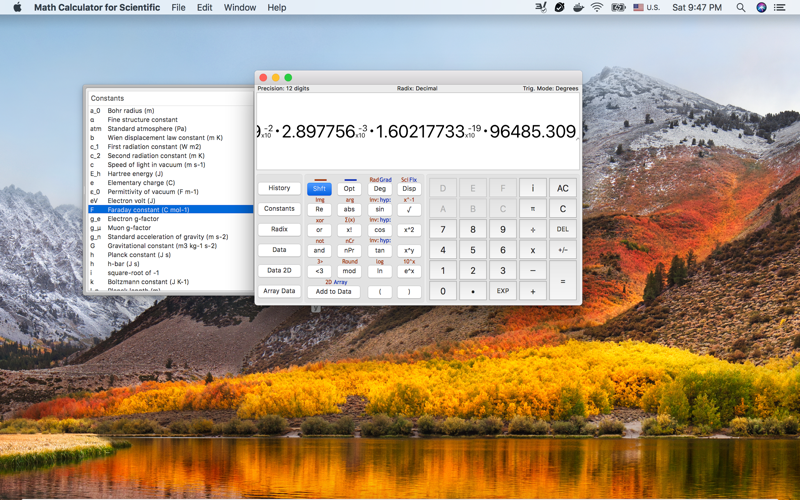Image resolution: width=800 pixels, height=500 pixels.
Task: Click the +/- sign change key
Action: click(563, 250)
